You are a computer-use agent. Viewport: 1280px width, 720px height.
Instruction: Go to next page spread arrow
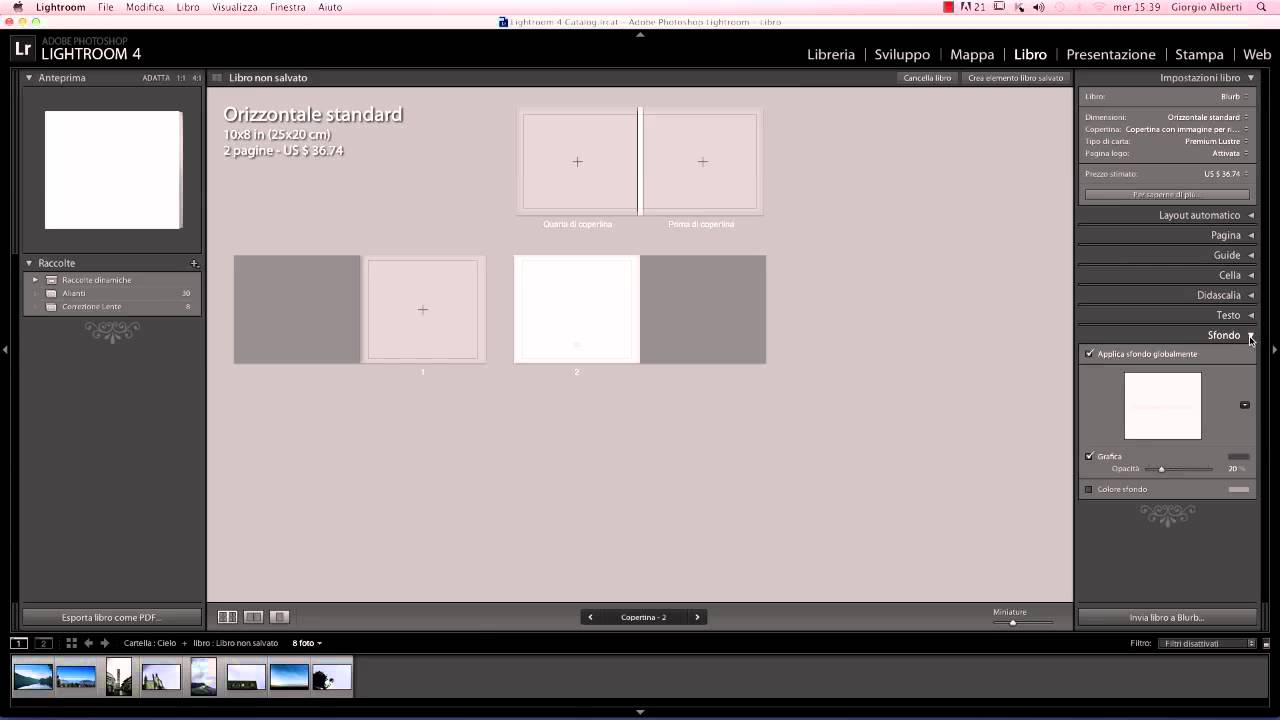pyautogui.click(x=697, y=617)
